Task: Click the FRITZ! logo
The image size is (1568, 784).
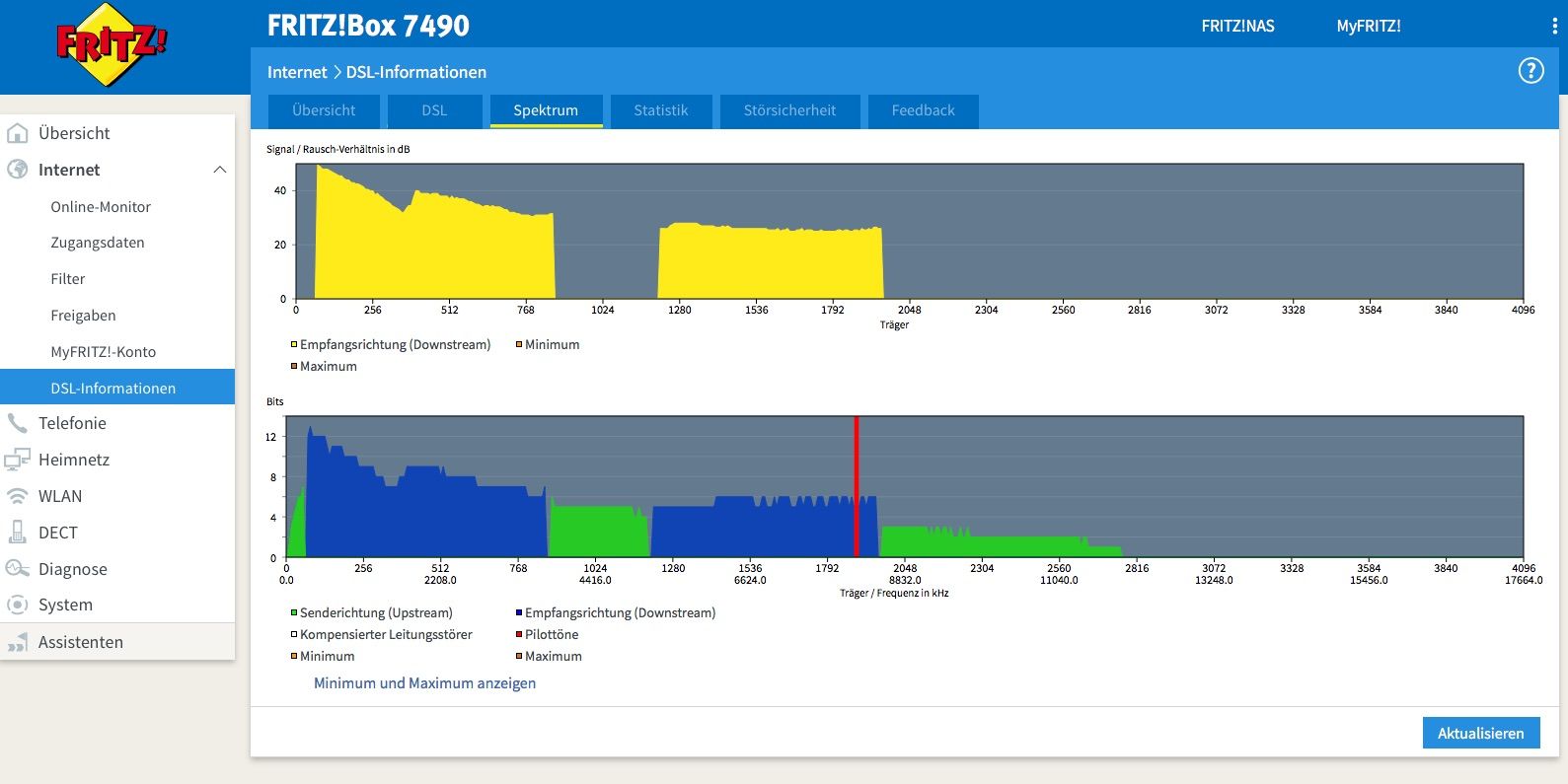Action: pyautogui.click(x=112, y=46)
